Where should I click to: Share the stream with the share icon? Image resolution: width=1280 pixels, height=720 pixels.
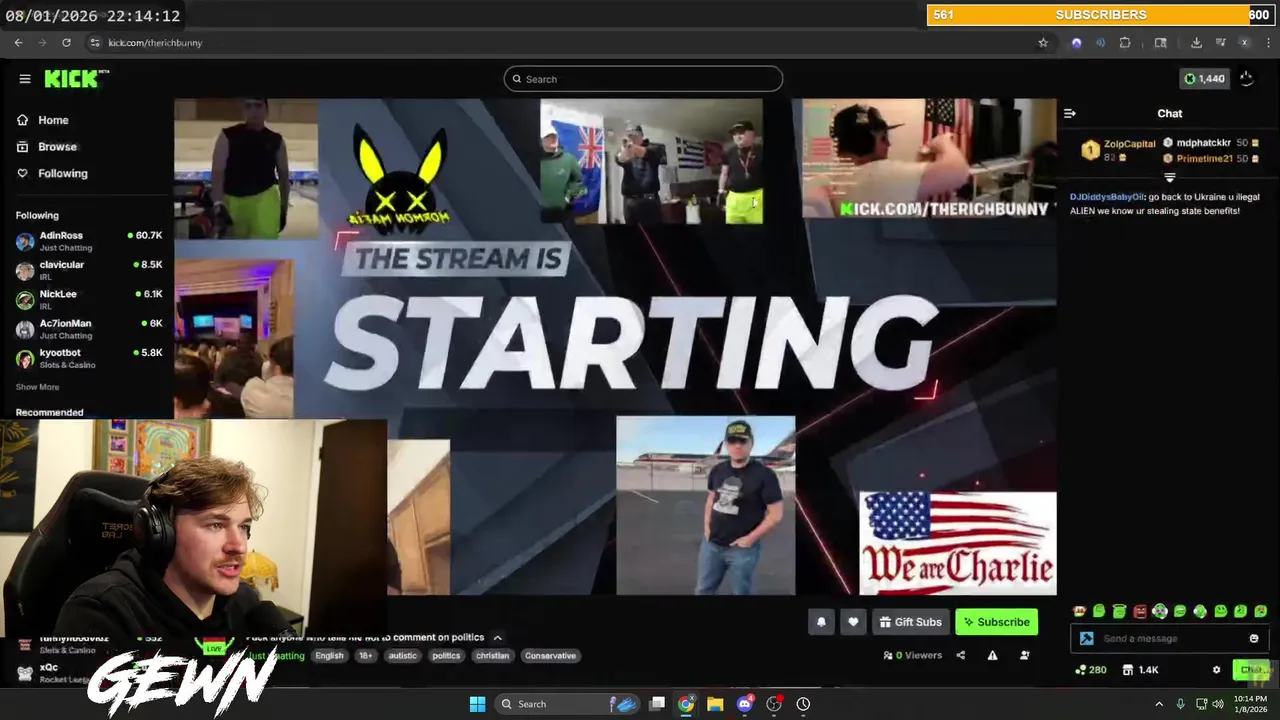tap(960, 656)
